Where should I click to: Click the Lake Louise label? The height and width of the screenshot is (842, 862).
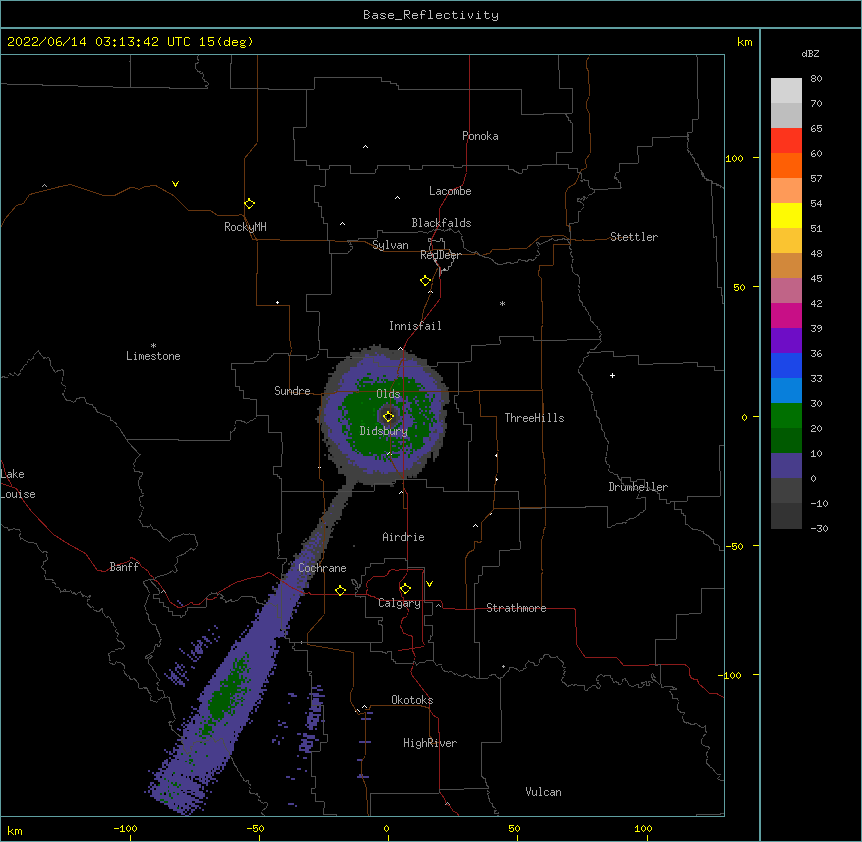click(18, 484)
